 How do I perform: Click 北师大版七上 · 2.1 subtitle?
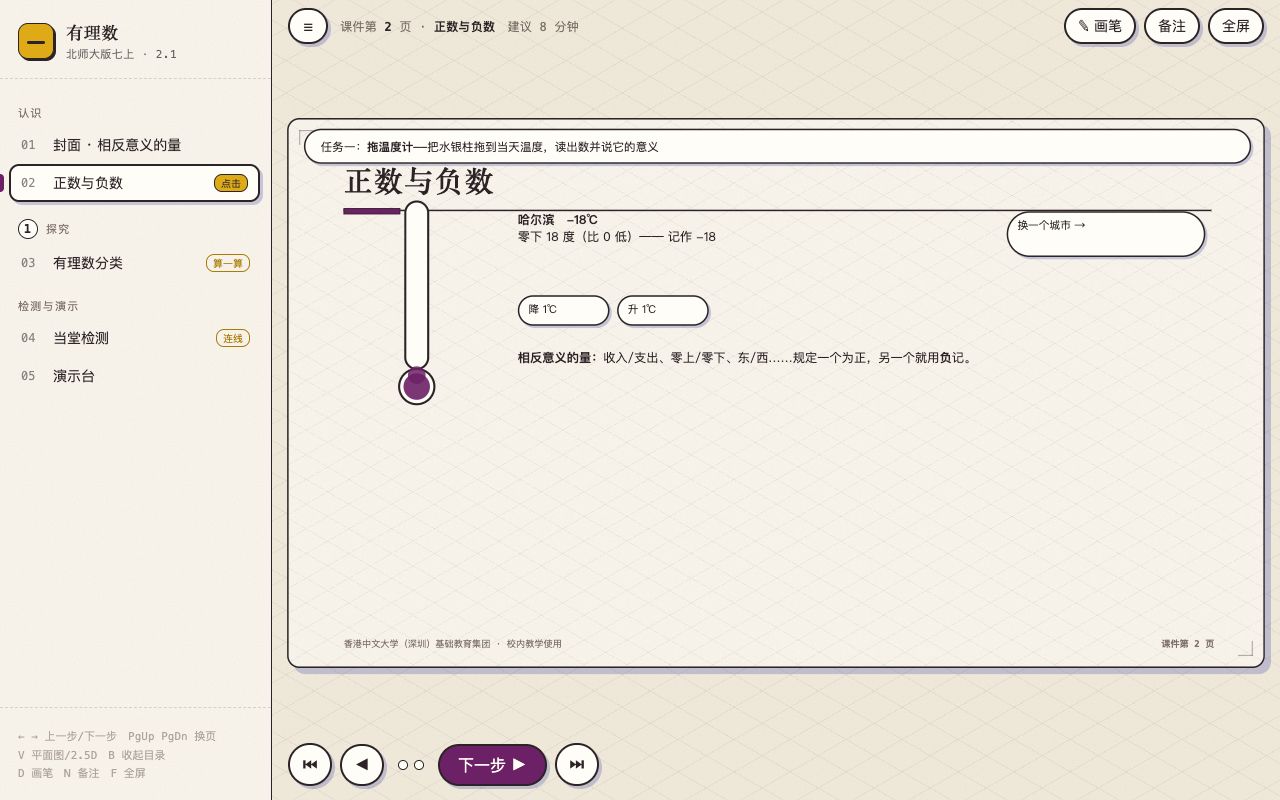click(x=121, y=54)
